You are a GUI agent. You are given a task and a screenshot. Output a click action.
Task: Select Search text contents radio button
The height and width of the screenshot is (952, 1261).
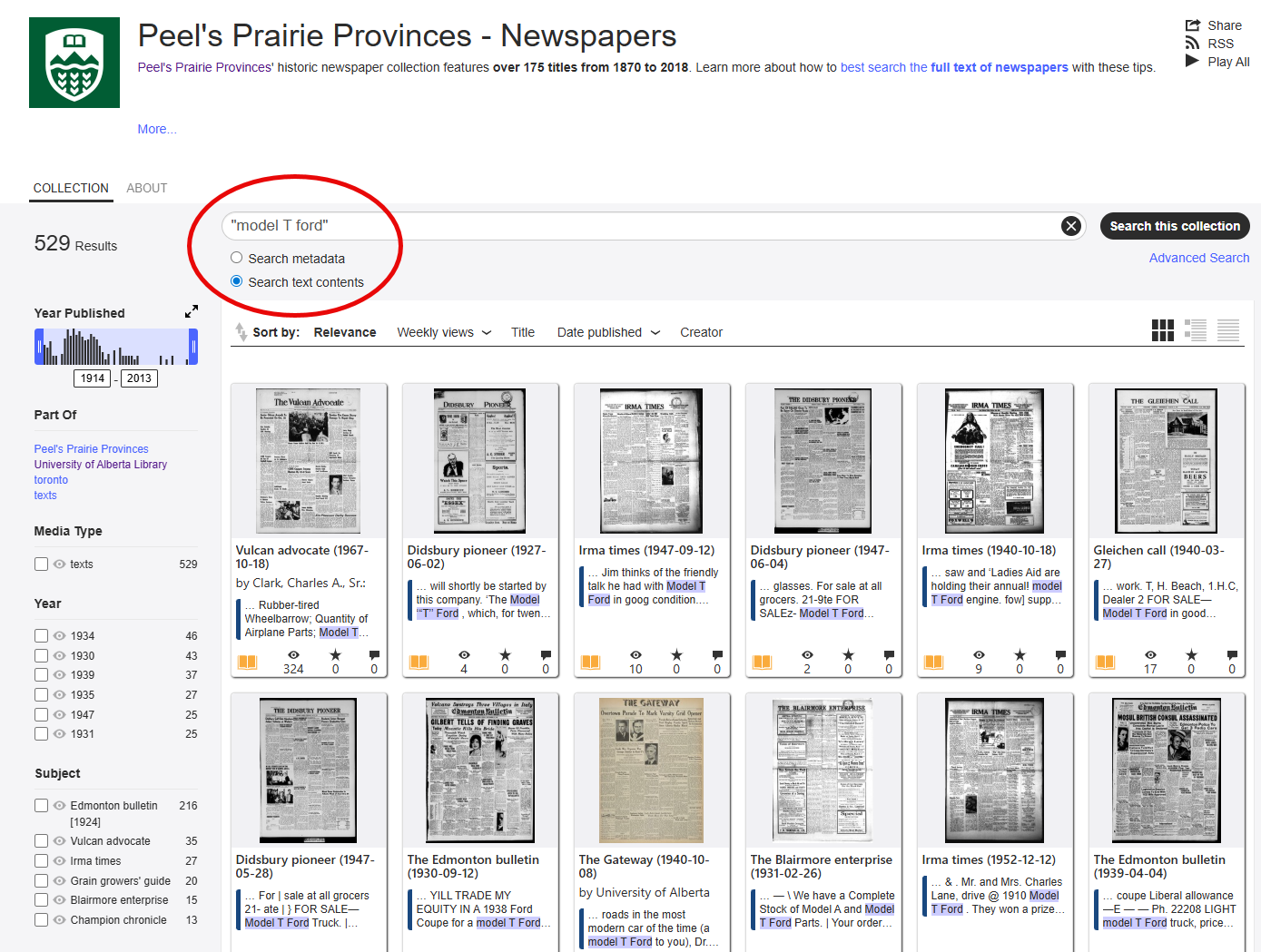coord(236,281)
